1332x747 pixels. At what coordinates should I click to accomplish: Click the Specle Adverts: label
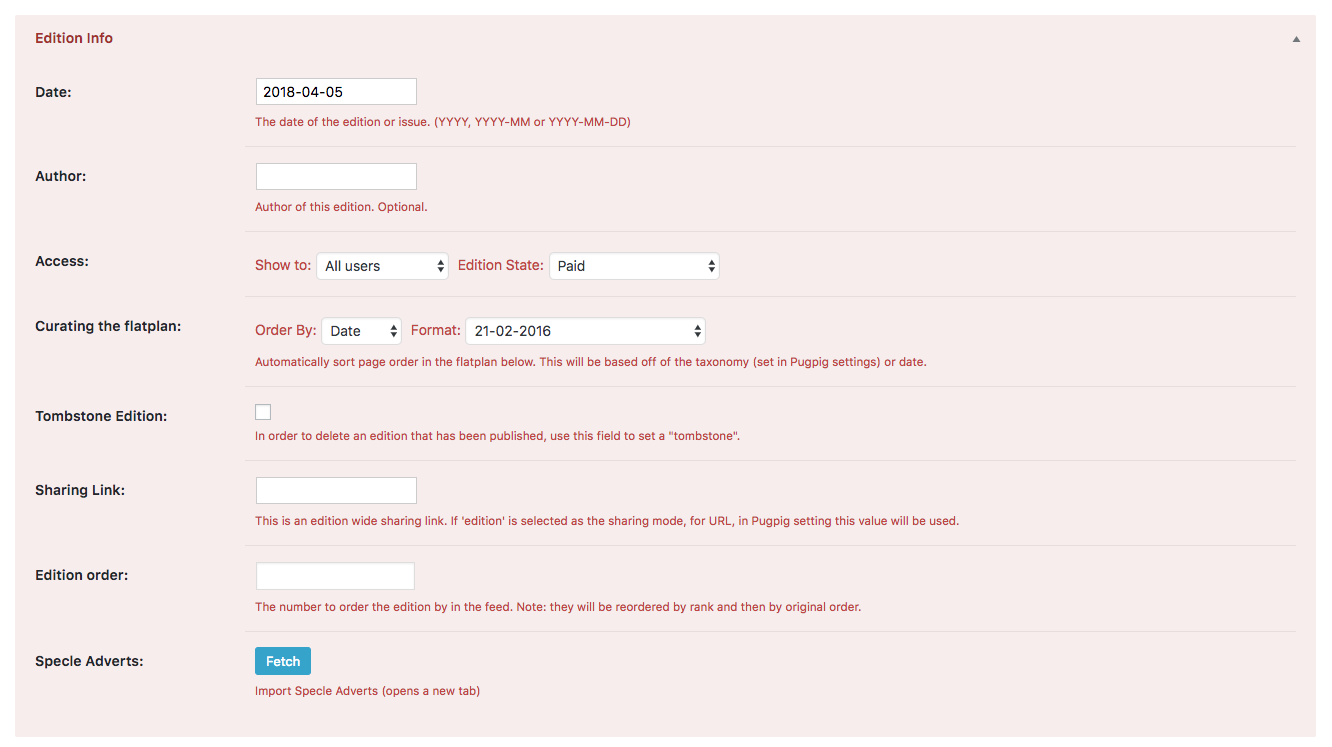pos(89,661)
